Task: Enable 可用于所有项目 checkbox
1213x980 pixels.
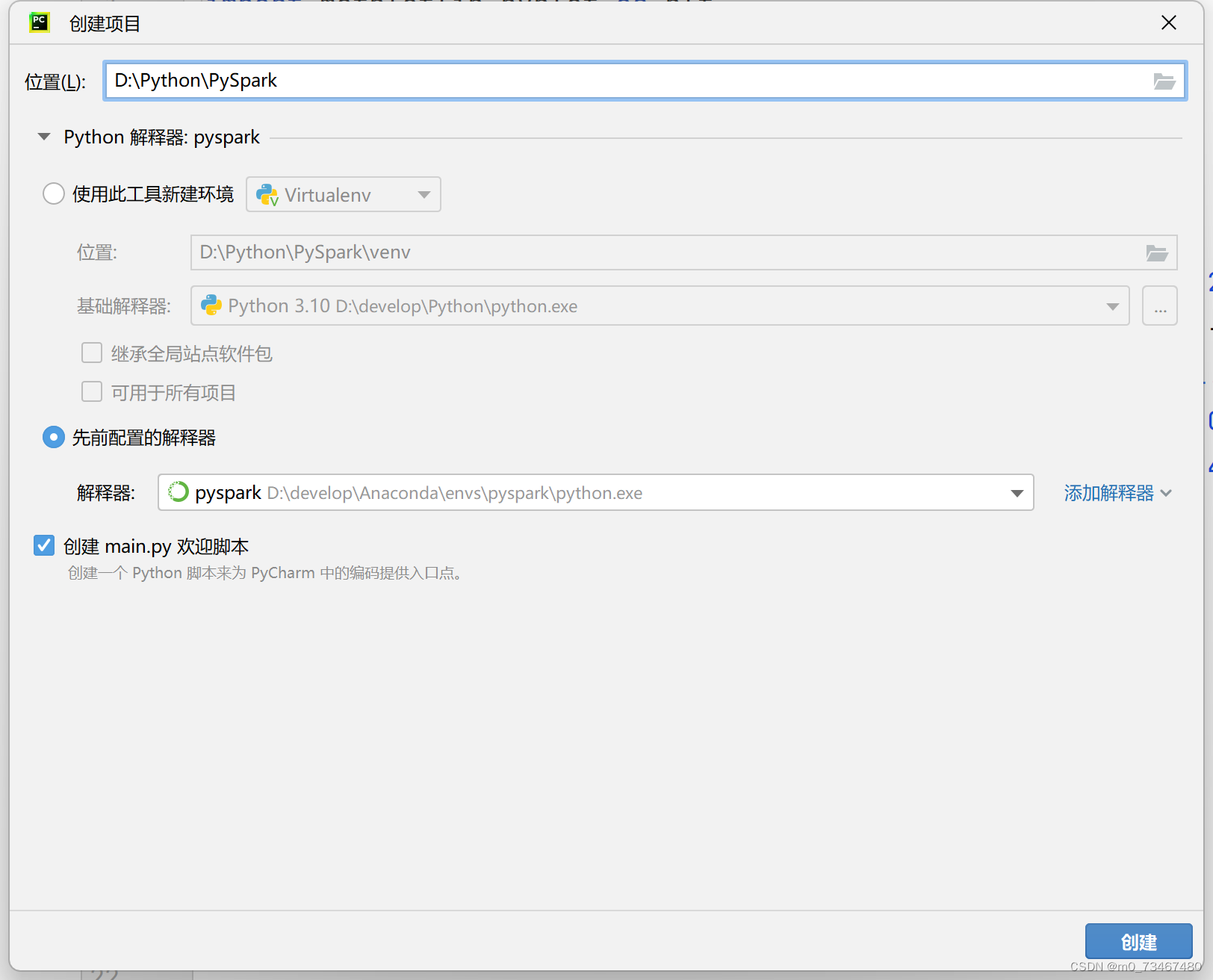Action: [x=91, y=391]
